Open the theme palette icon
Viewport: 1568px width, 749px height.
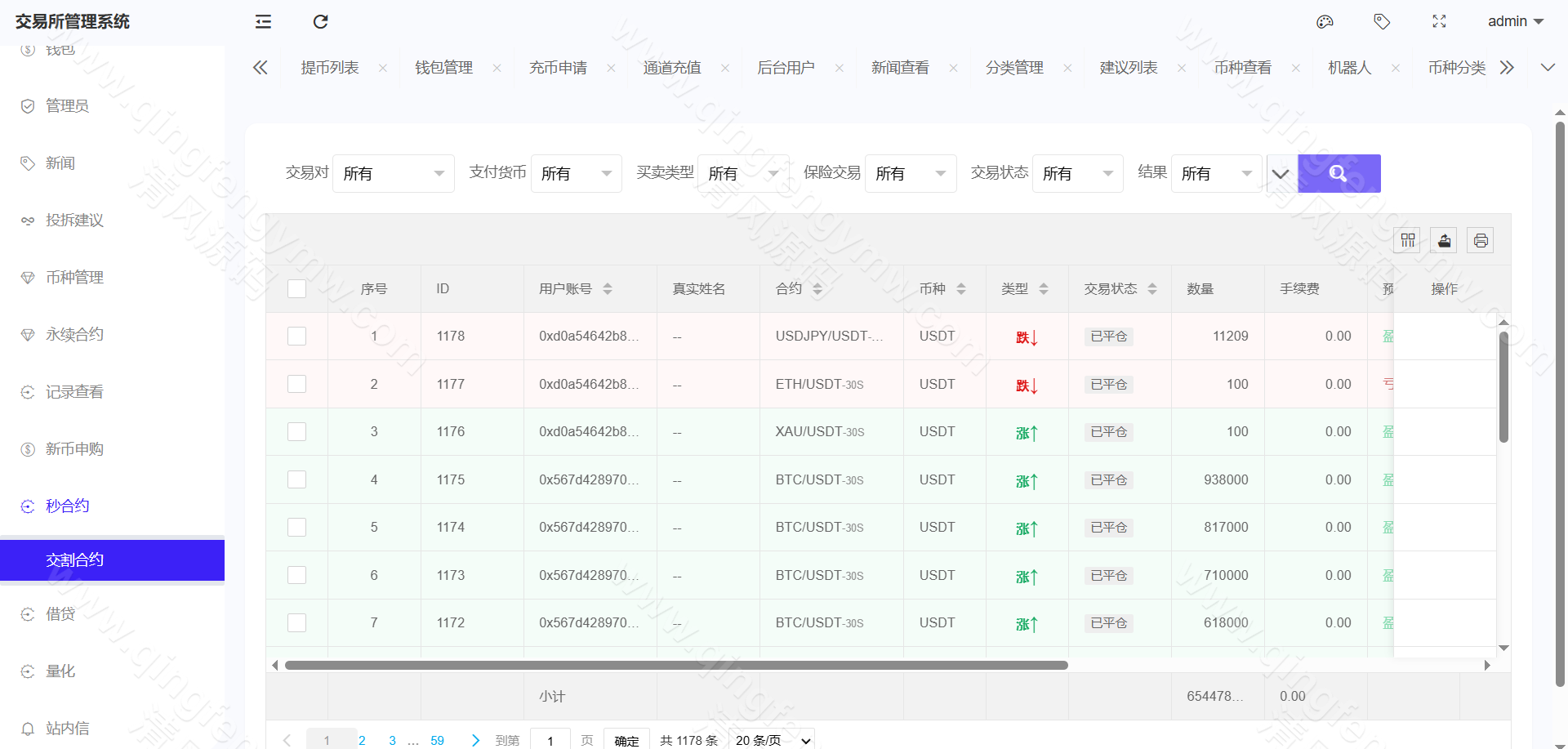tap(1325, 21)
